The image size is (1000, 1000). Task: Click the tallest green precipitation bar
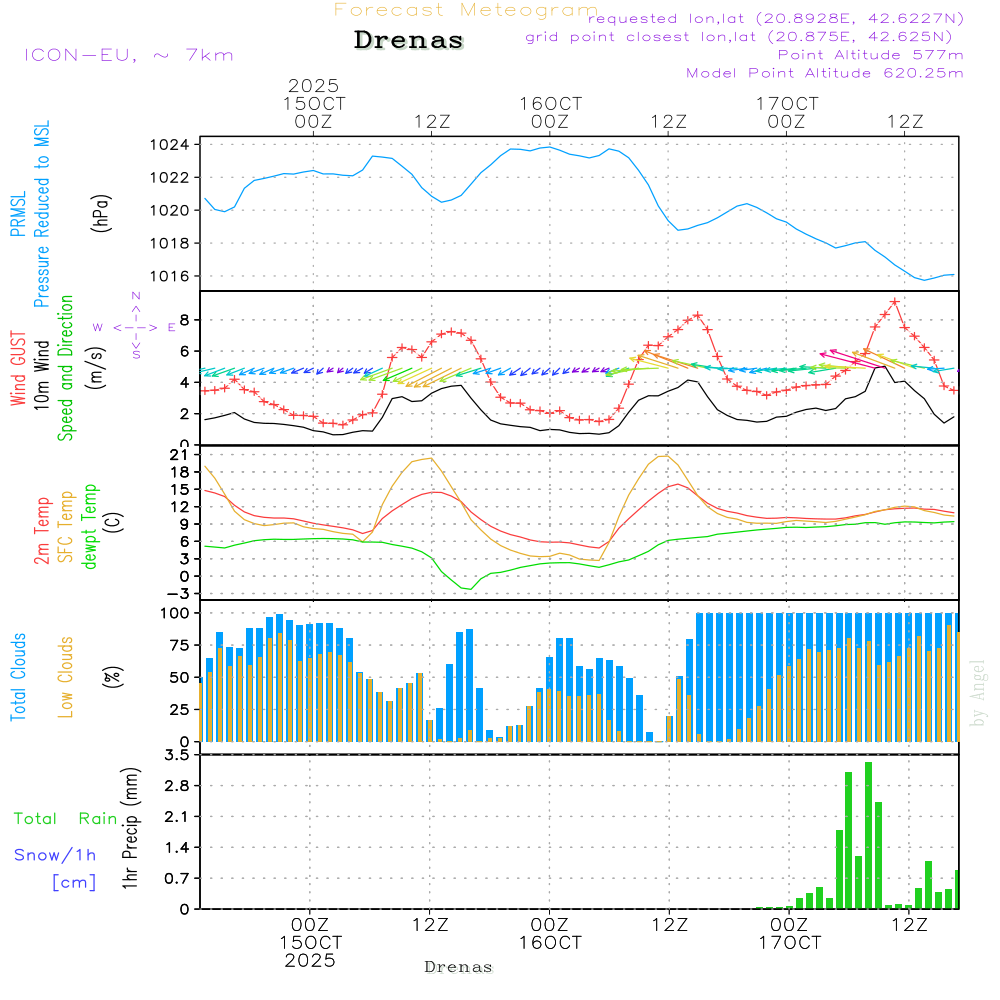pyautogui.click(x=868, y=835)
